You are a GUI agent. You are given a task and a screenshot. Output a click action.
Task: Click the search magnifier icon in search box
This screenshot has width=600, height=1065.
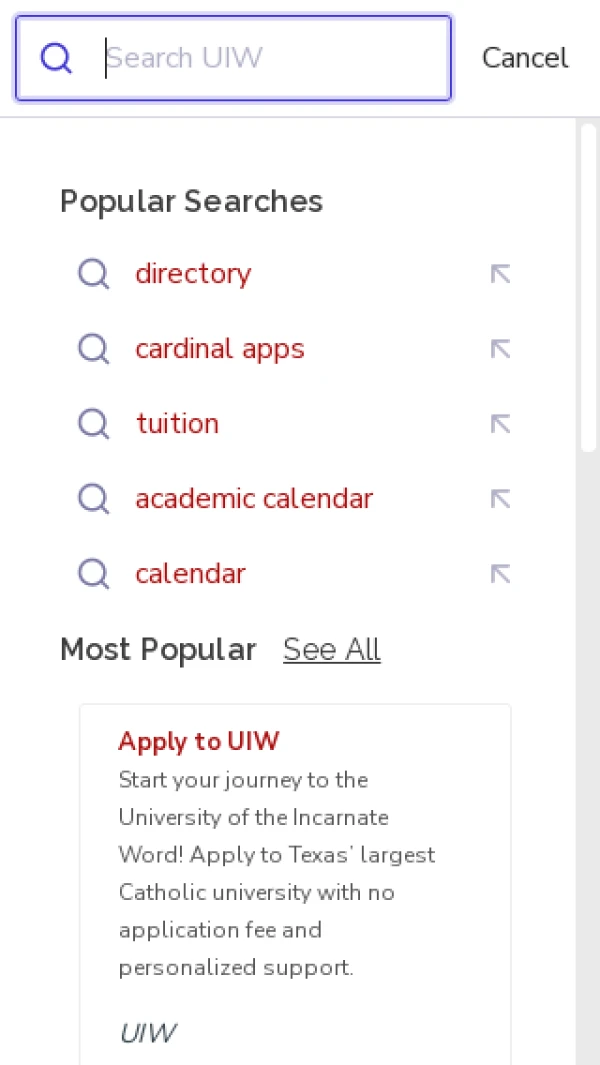click(x=56, y=59)
